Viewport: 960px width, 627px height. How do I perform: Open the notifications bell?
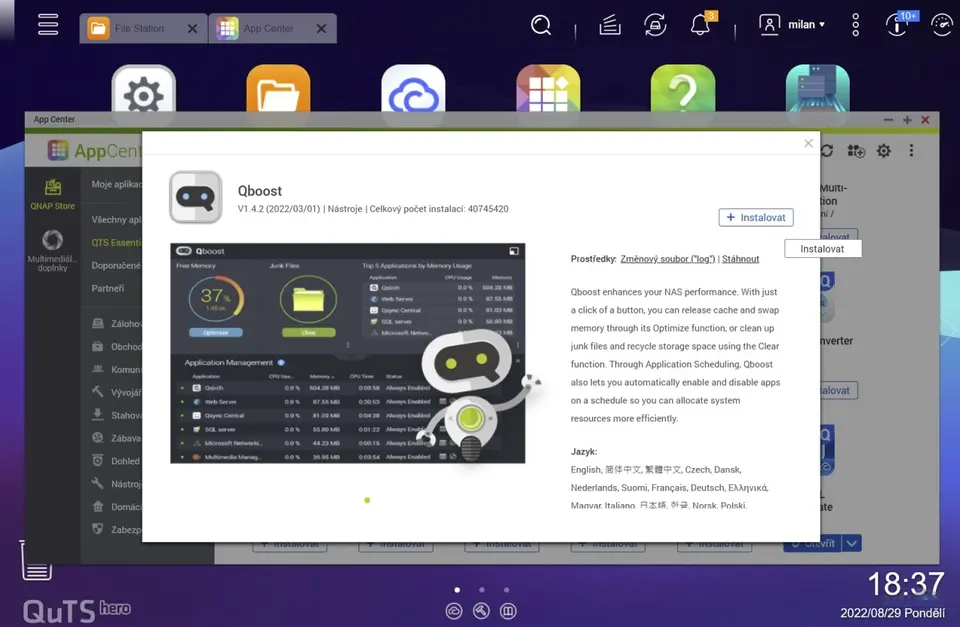(x=700, y=26)
